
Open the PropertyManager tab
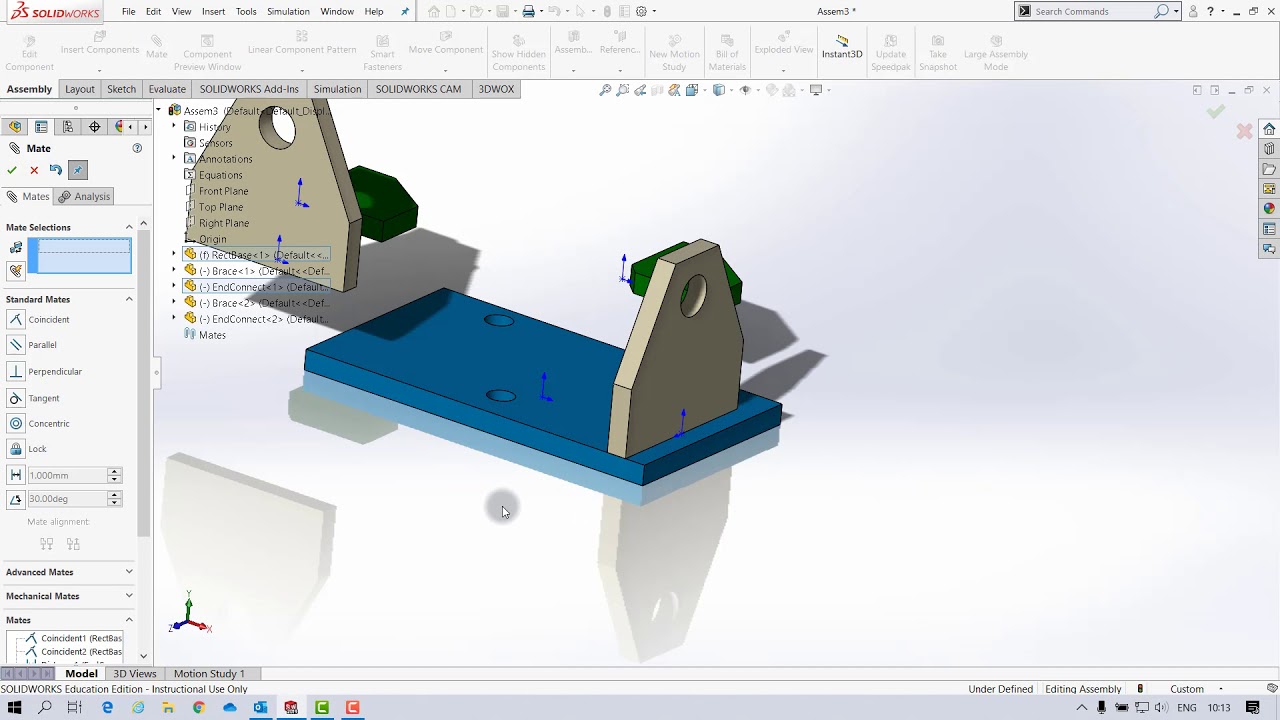pos(41,127)
